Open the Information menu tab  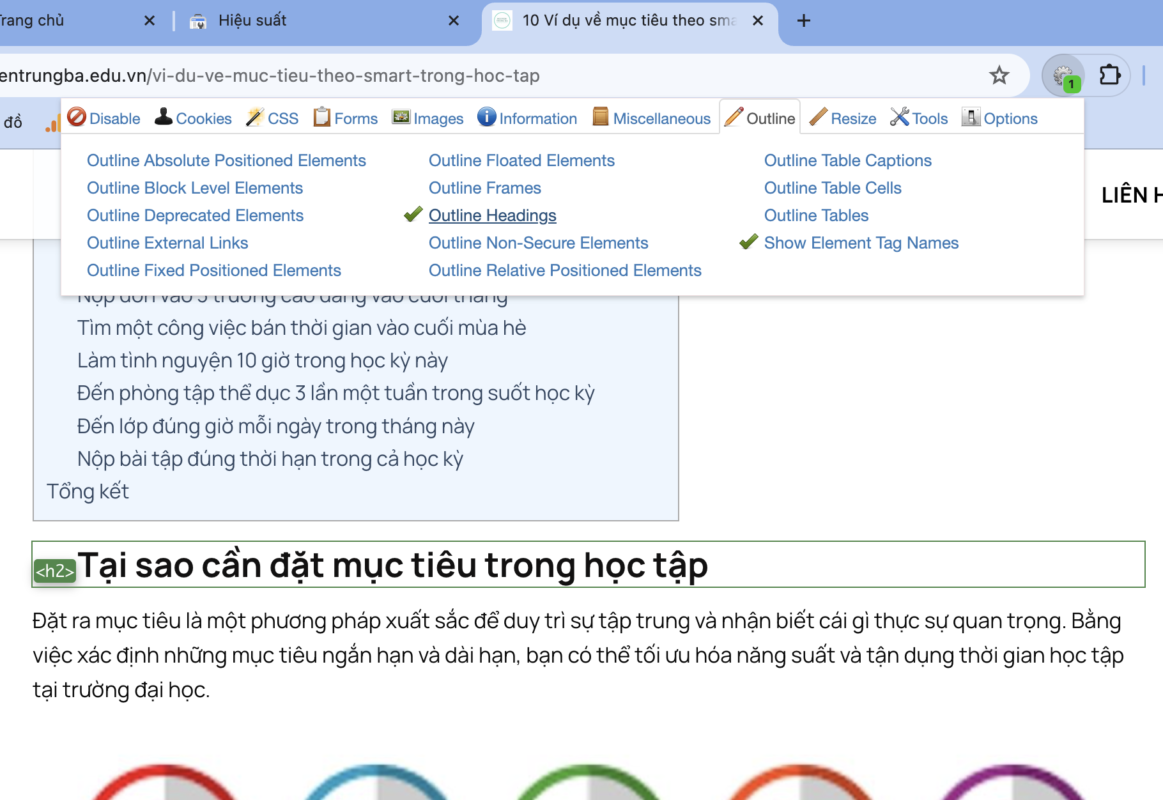tap(527, 118)
